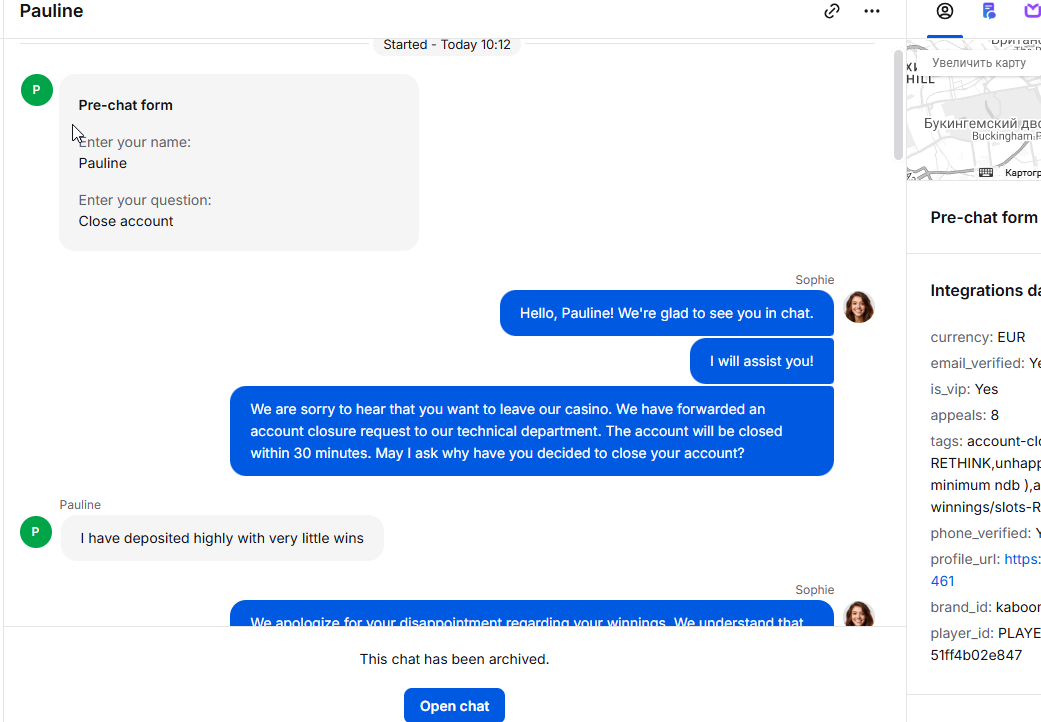Click Pauline's green avatar beside deposit message
Viewport: 1041px width, 722px height.
click(x=36, y=532)
